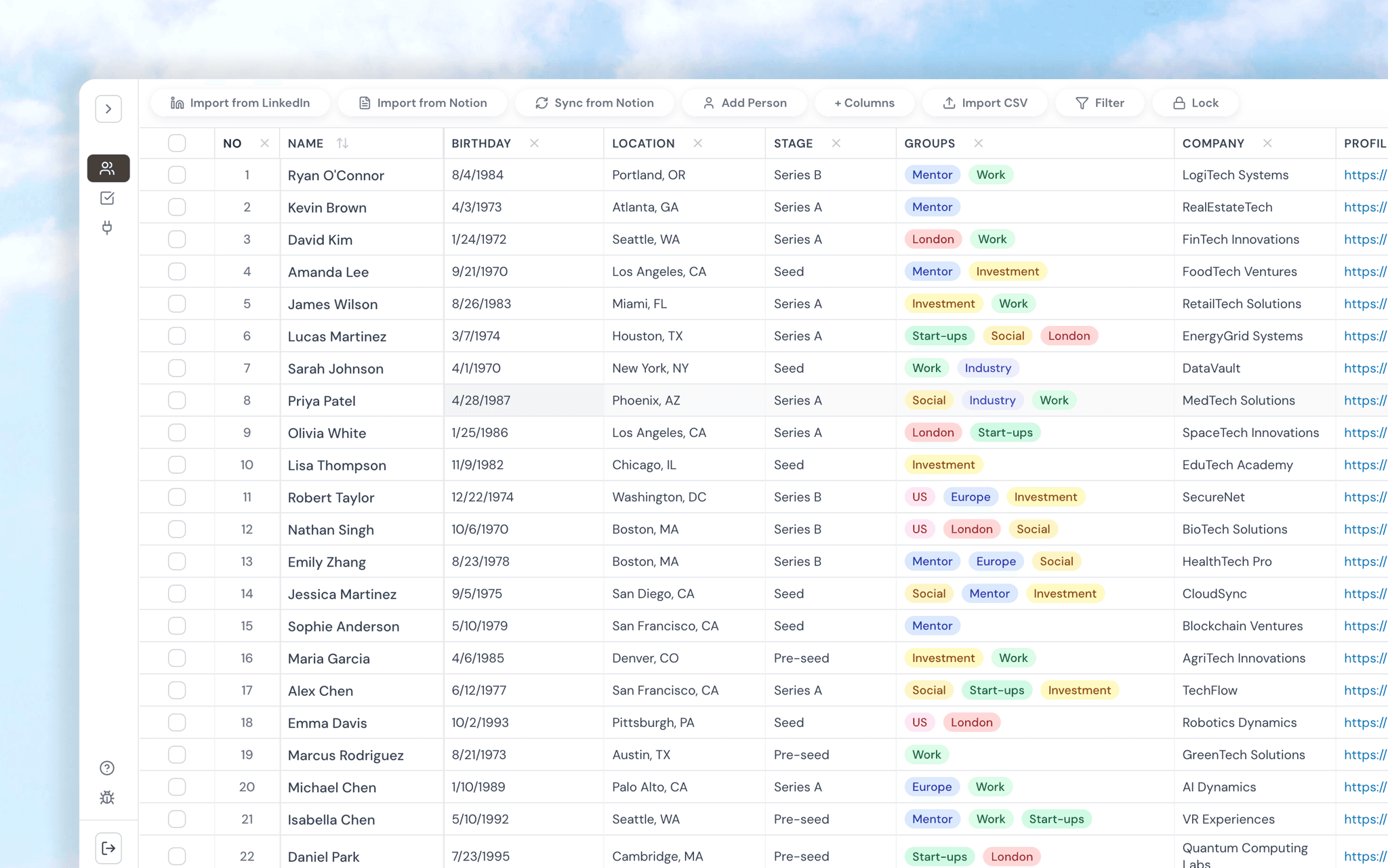Screen dimensions: 1388x868
Task: Open the + Columns menu
Action: pos(864,103)
